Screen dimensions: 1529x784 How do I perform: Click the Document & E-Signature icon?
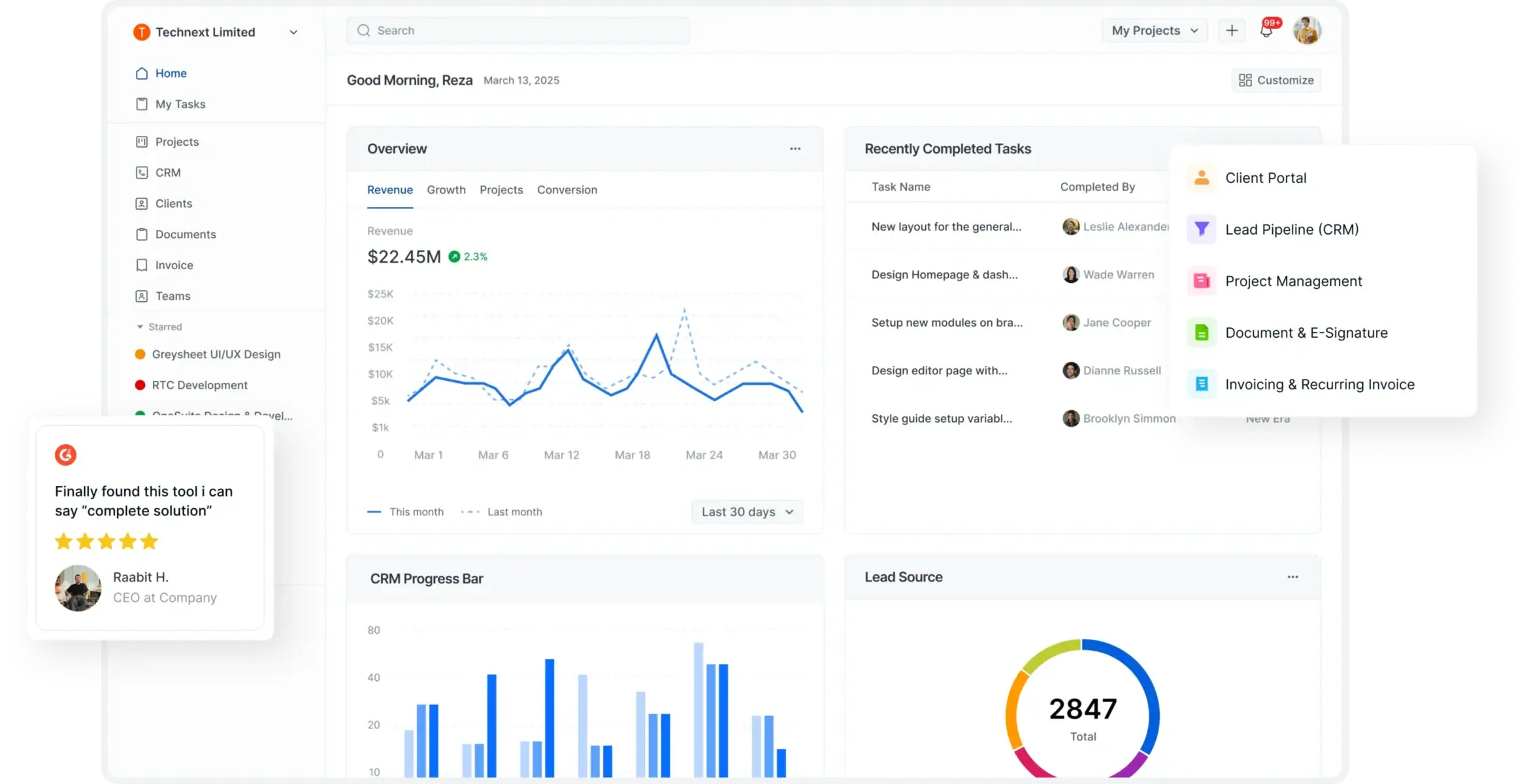point(1202,333)
